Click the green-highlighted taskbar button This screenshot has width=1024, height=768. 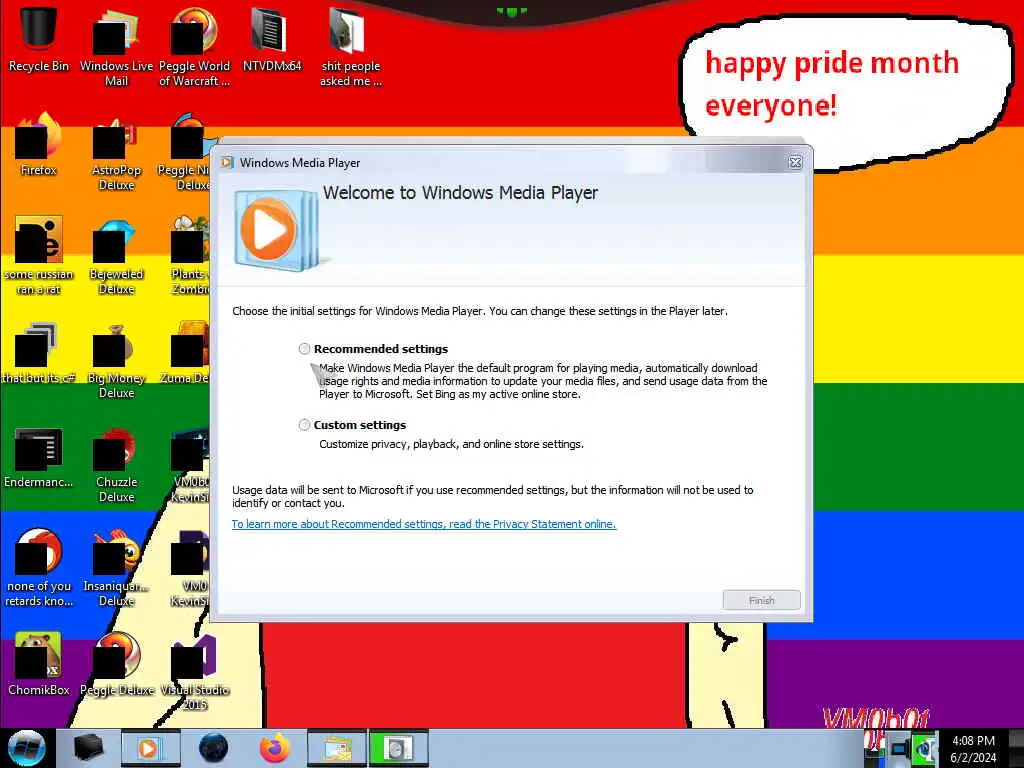point(398,748)
